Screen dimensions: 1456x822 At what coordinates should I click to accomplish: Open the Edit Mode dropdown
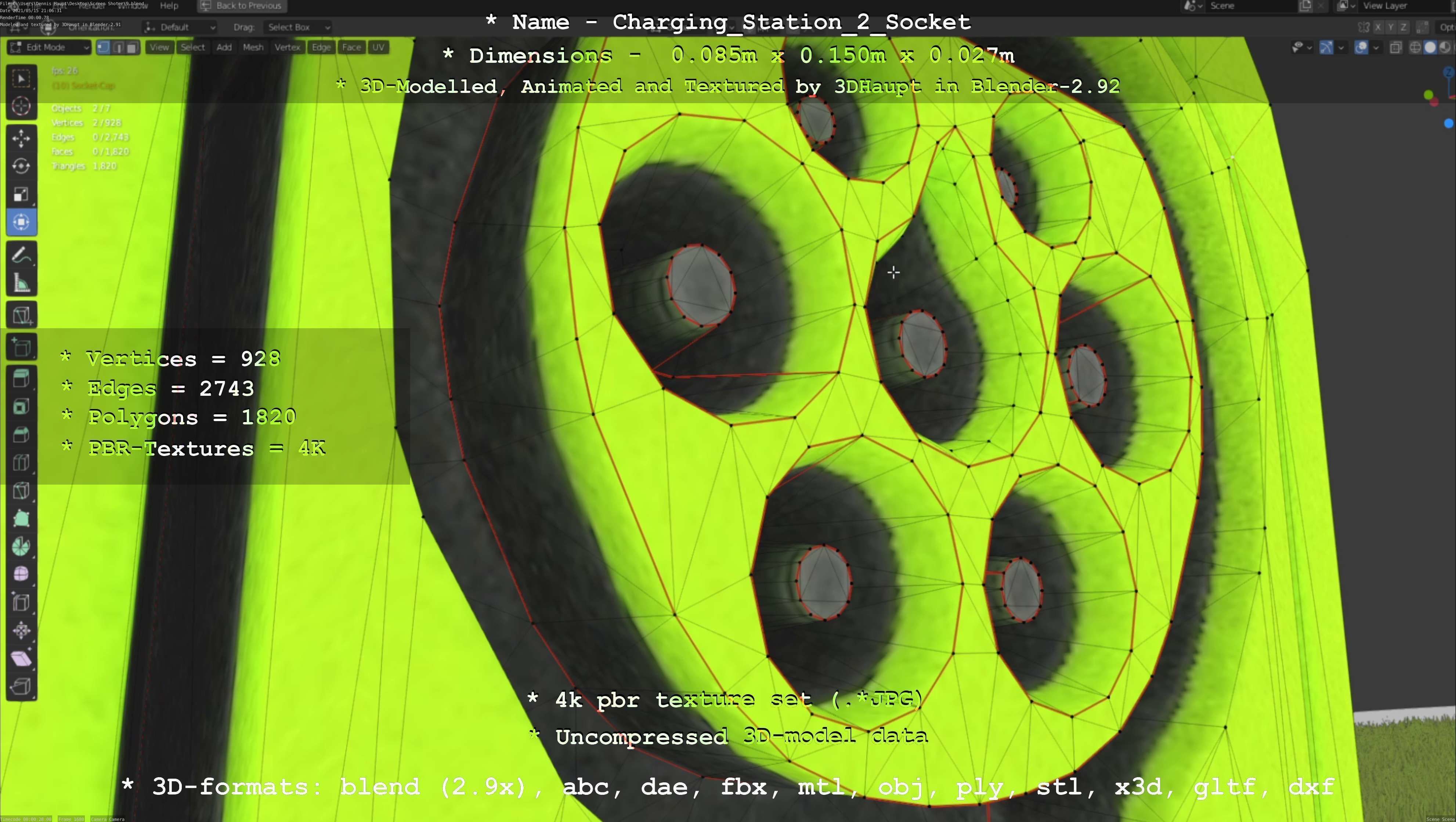(49, 47)
